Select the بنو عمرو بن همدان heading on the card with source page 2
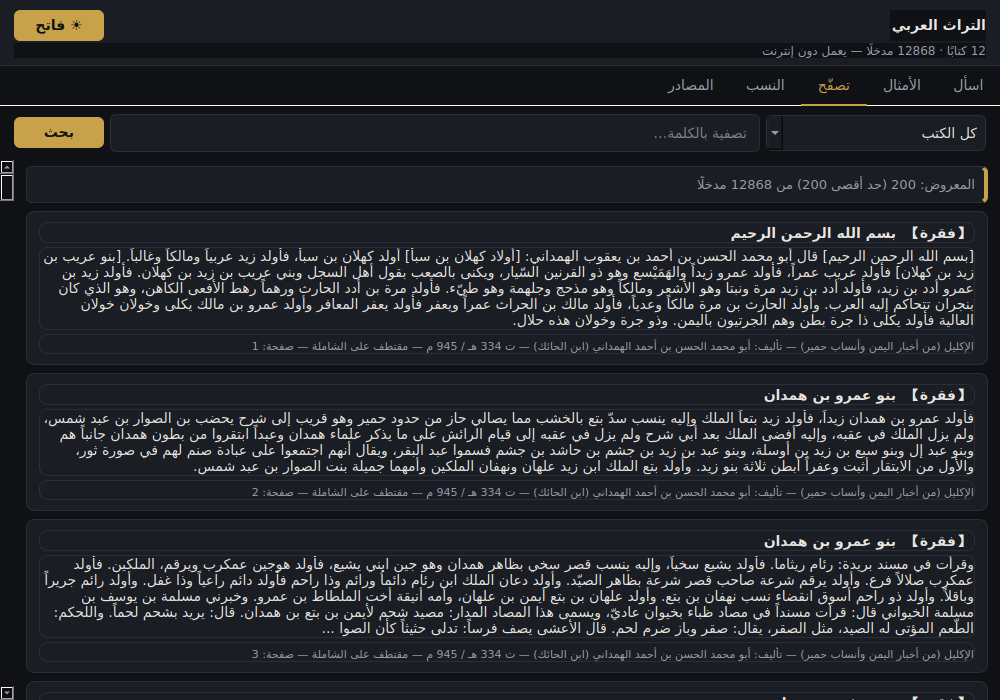The height and width of the screenshot is (700, 1000). click(830, 396)
